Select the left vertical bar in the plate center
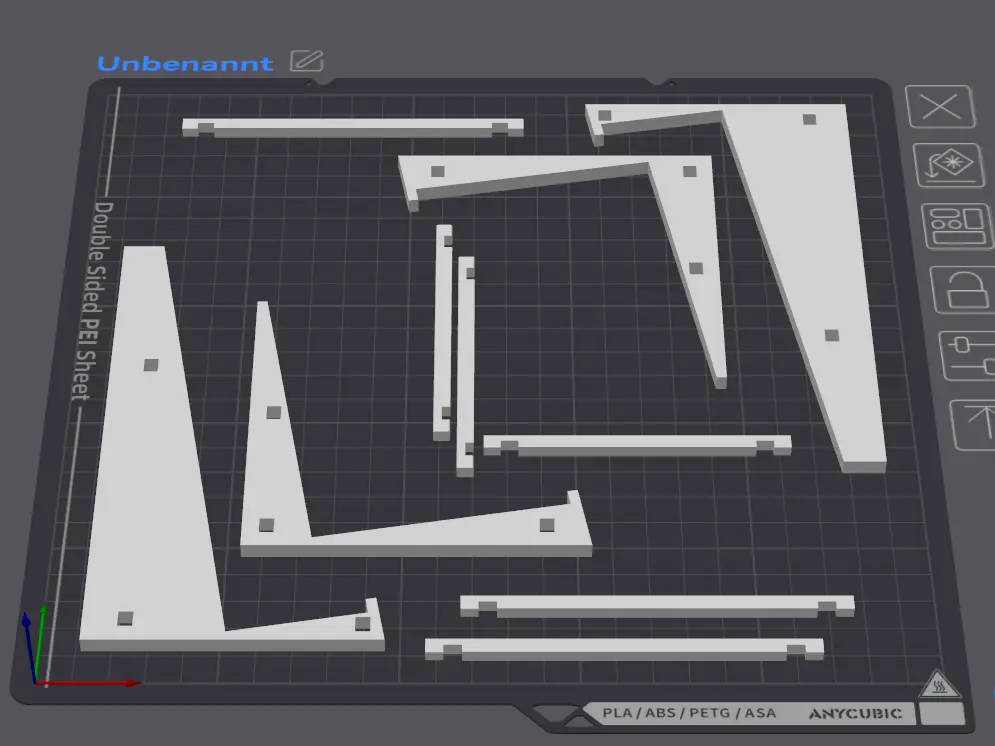Image resolution: width=995 pixels, height=746 pixels. coord(443,332)
